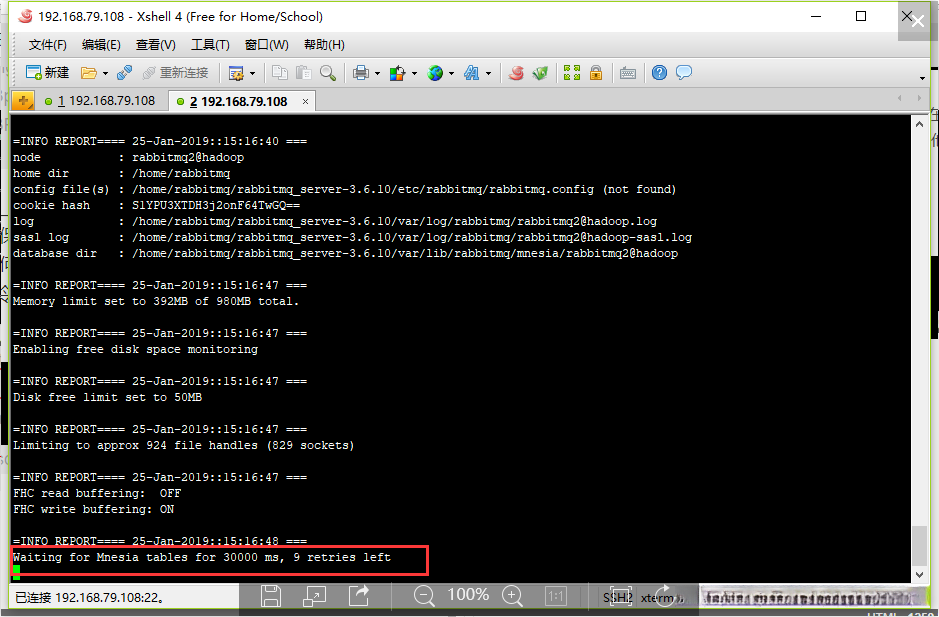Click the share arrow viewer icon
The image size is (939, 617).
pyautogui.click(x=359, y=596)
